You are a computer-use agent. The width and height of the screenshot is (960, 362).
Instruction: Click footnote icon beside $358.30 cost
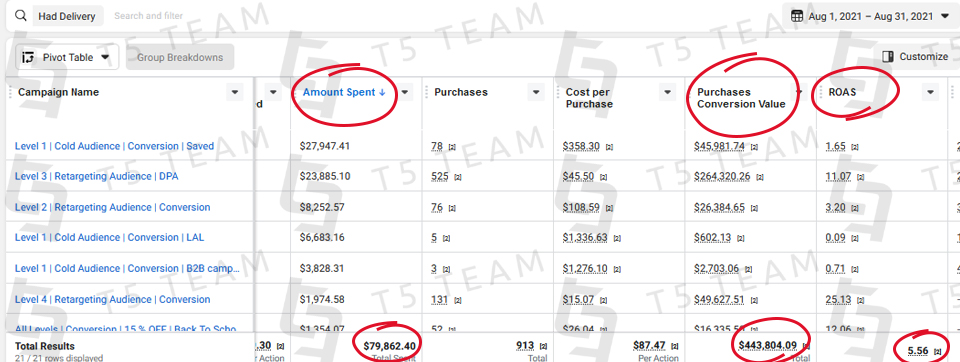coord(609,147)
